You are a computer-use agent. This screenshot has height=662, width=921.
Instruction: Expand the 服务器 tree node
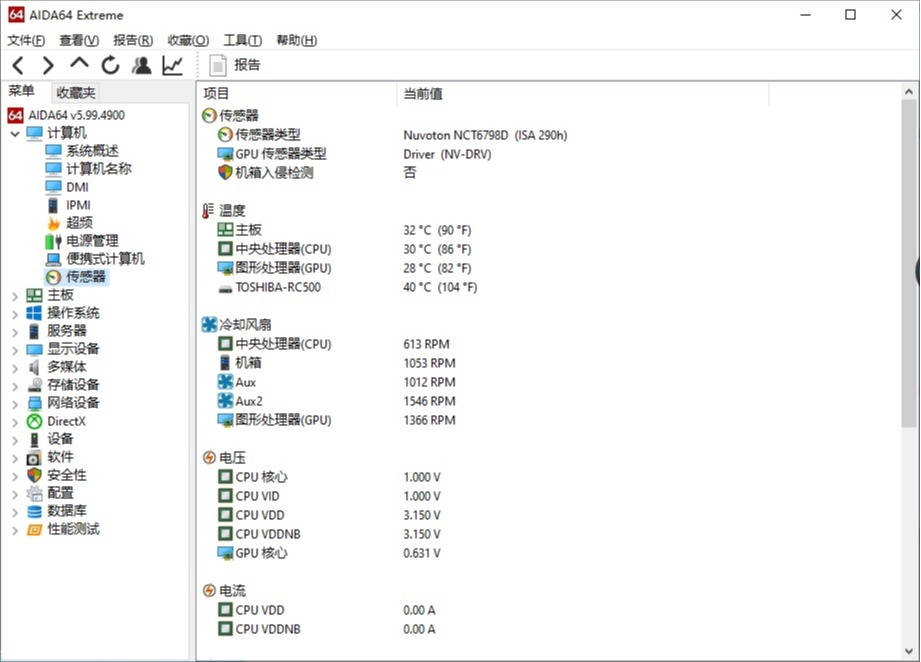click(15, 332)
